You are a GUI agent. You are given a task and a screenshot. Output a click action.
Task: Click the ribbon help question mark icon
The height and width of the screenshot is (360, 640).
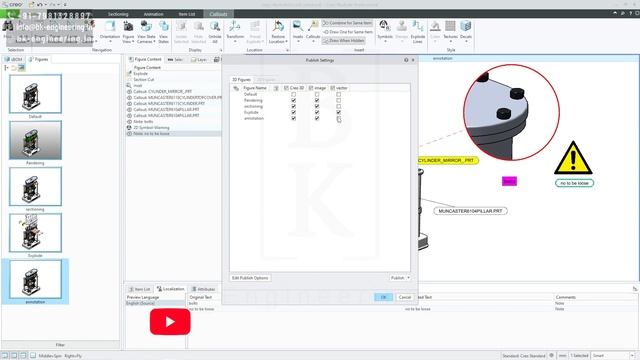tap(630, 13)
